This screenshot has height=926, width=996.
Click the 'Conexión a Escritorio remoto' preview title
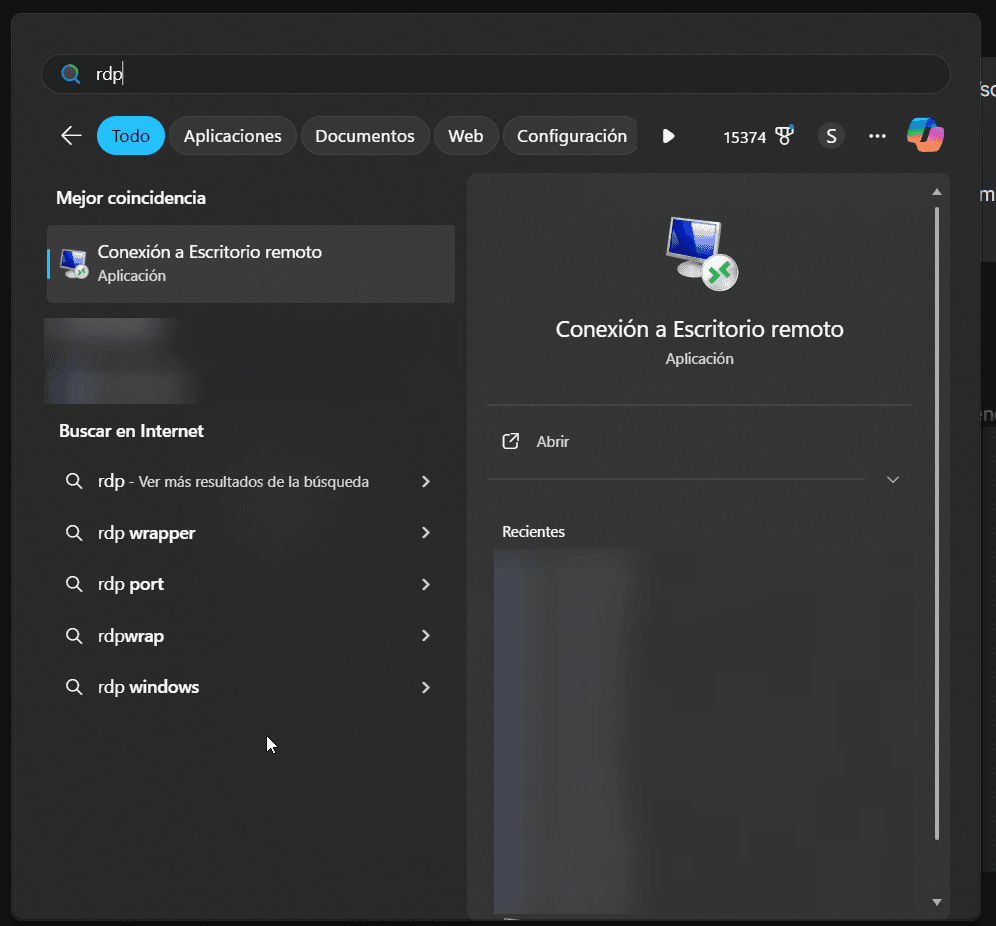(699, 329)
